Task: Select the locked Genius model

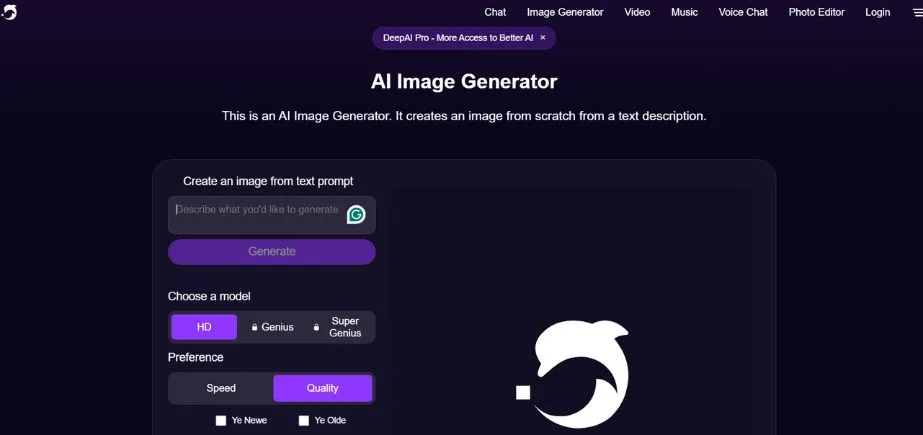Action: pos(272,327)
